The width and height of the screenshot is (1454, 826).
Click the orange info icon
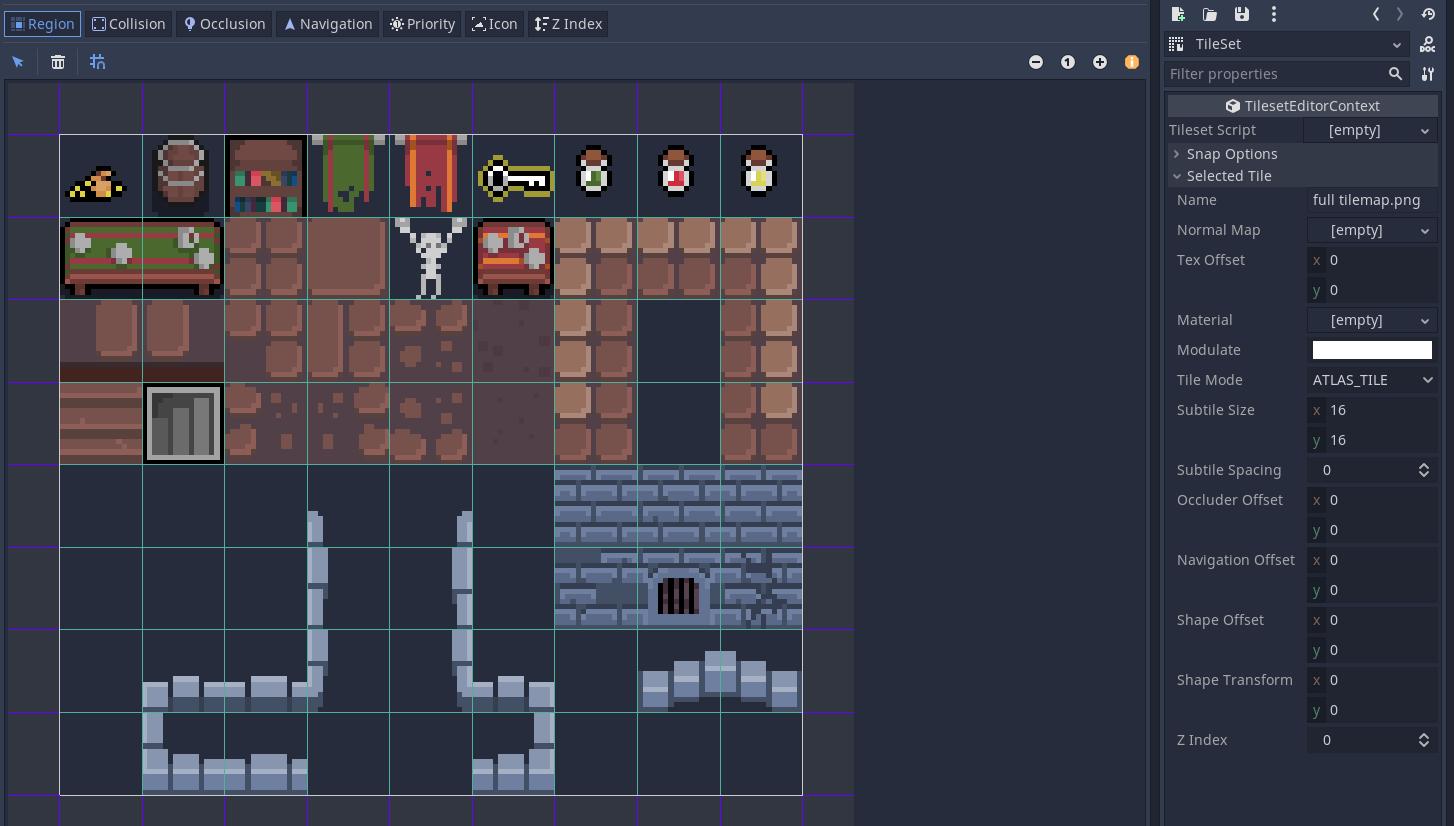[1132, 62]
